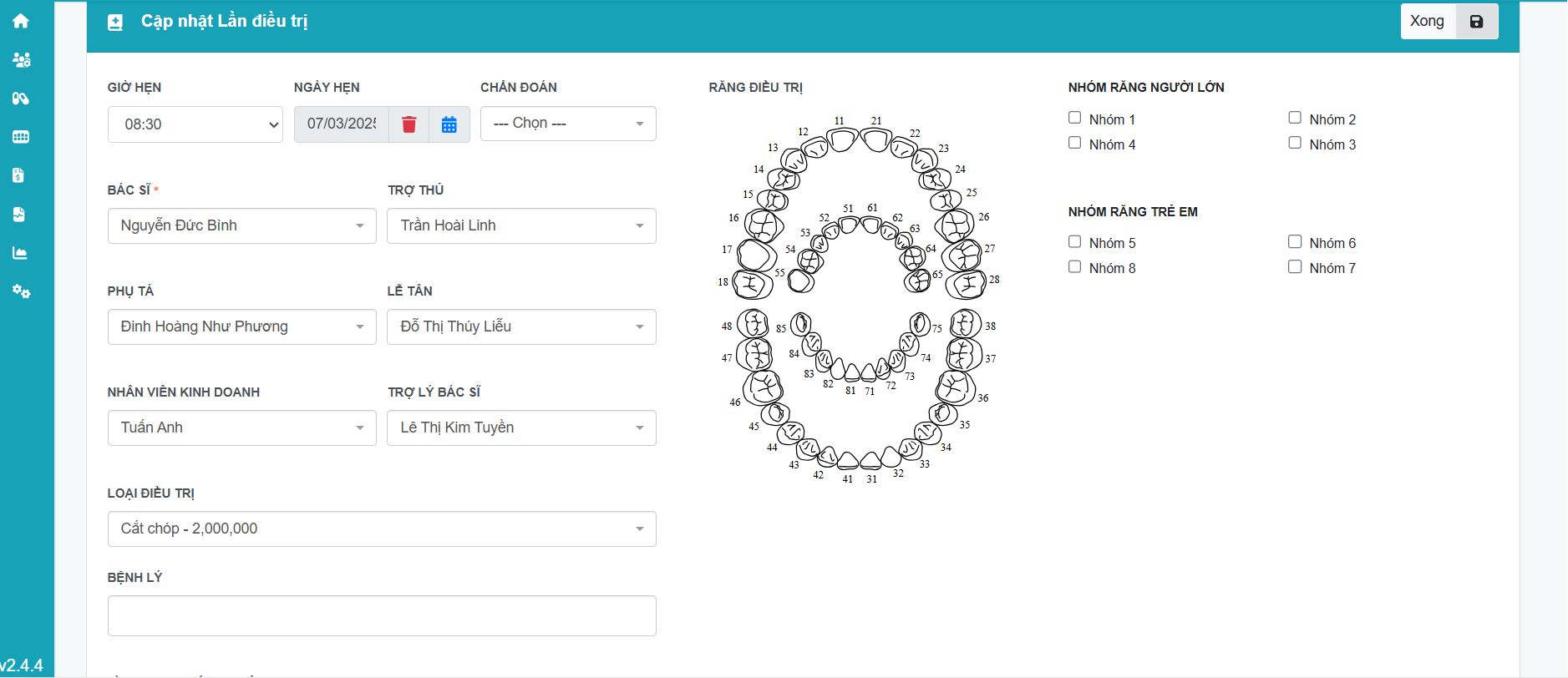Go to the Home page icon
This screenshot has height=678, width=1568.
pos(21,21)
